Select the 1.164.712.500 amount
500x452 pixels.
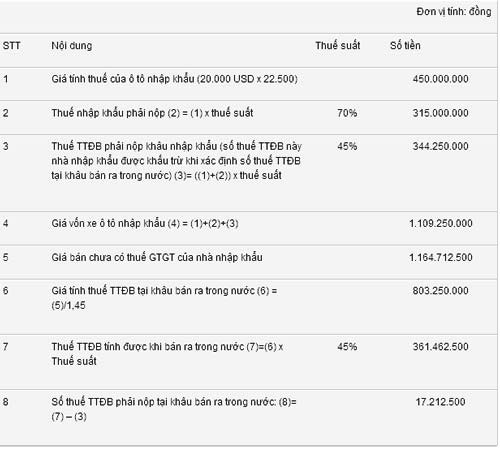pos(441,257)
